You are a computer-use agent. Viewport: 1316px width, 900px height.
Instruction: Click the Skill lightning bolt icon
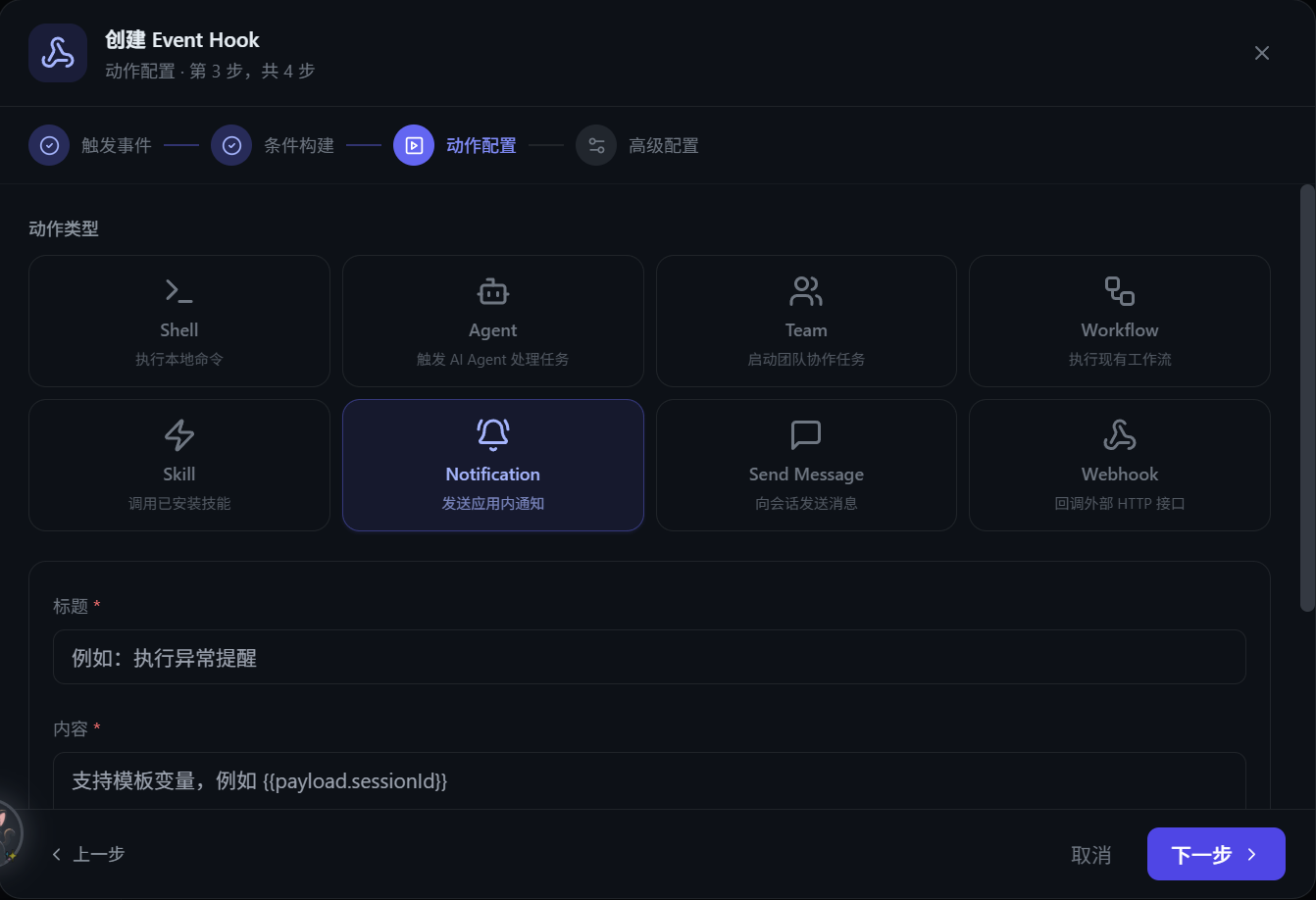(x=179, y=434)
